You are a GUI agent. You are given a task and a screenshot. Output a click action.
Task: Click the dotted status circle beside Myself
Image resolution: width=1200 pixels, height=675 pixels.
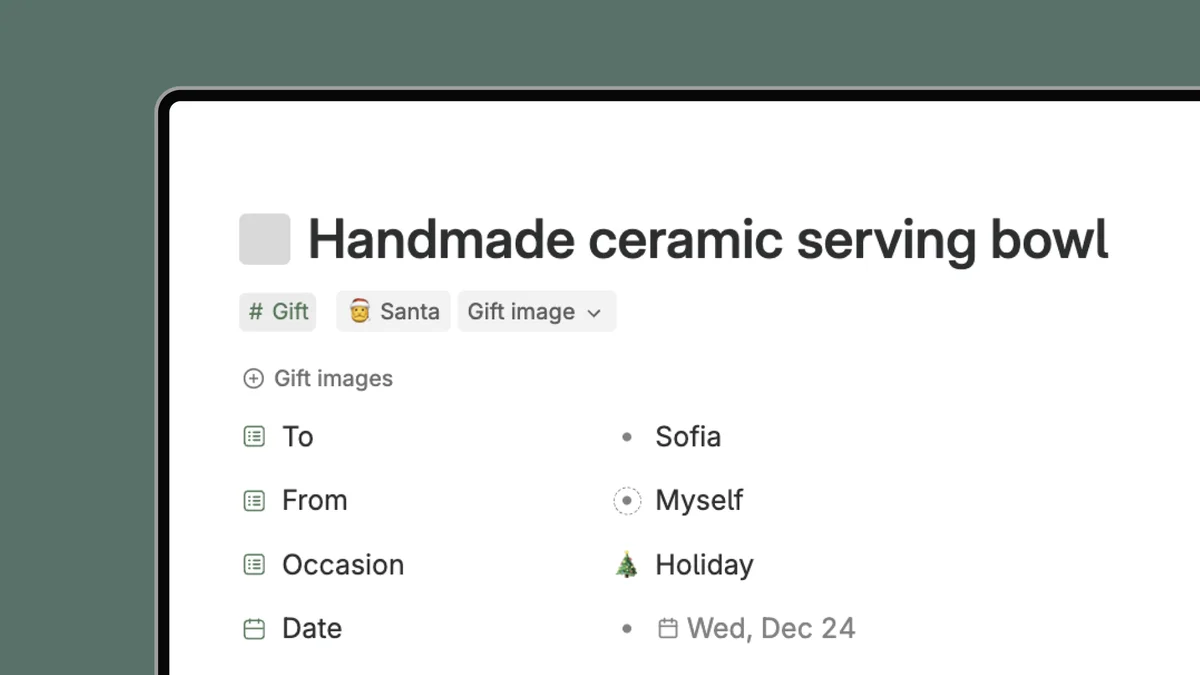(x=627, y=500)
